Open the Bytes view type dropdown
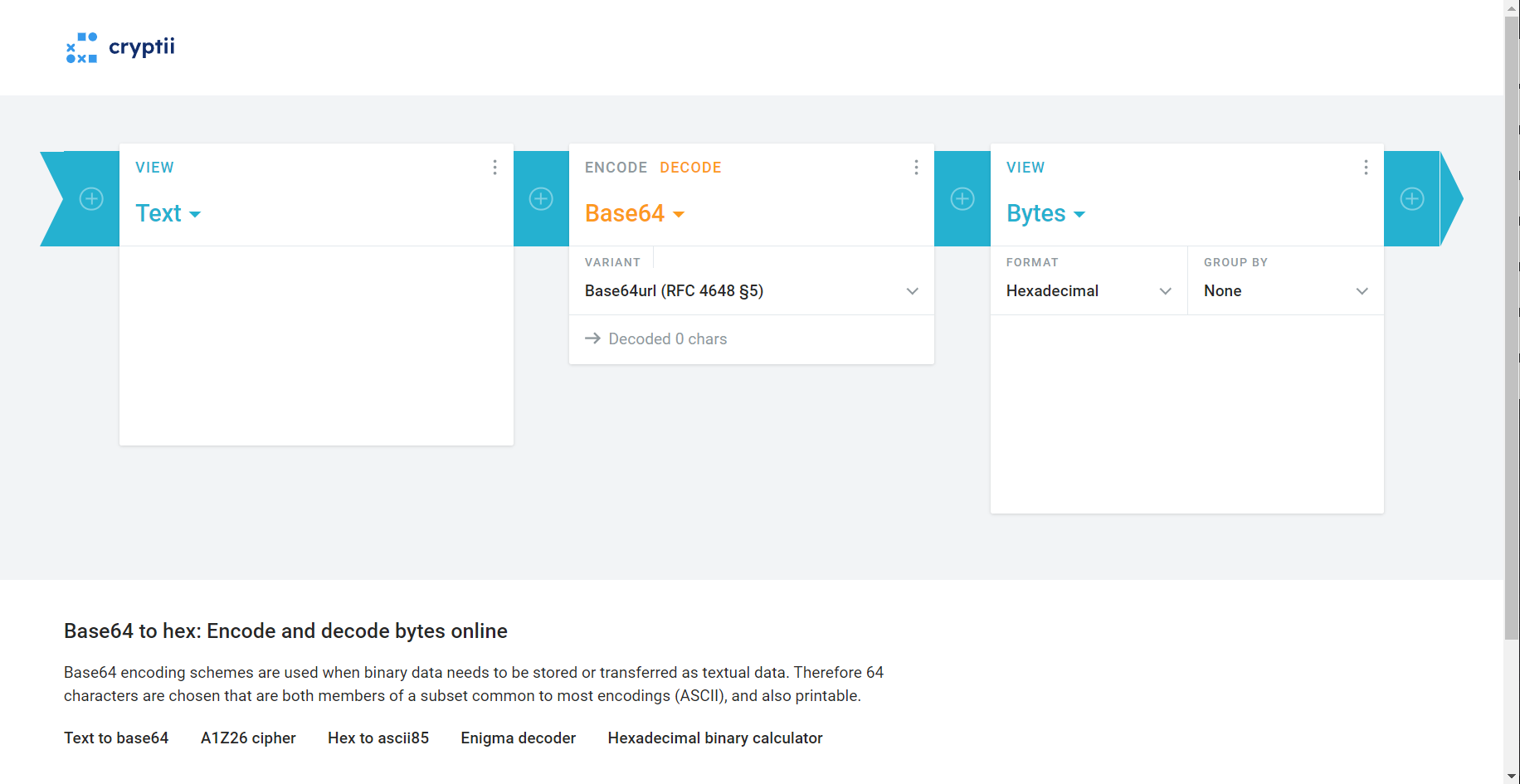Viewport: 1520px width, 784px height. coord(1045,214)
